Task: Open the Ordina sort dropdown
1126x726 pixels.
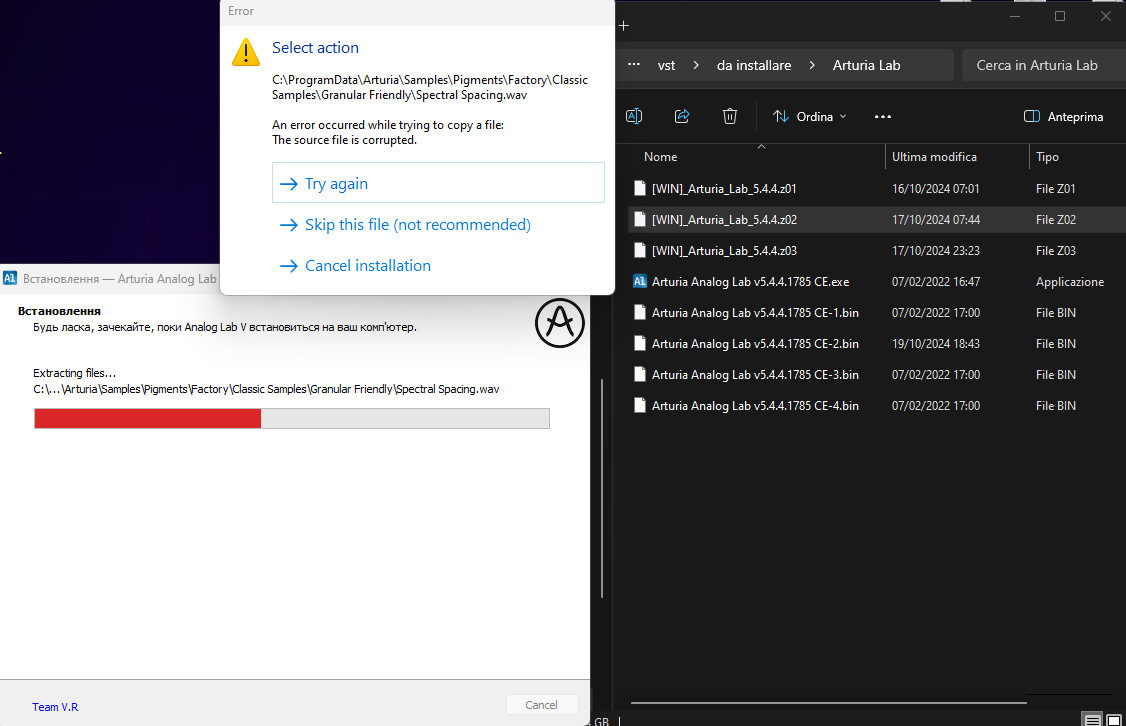Action: pyautogui.click(x=809, y=116)
